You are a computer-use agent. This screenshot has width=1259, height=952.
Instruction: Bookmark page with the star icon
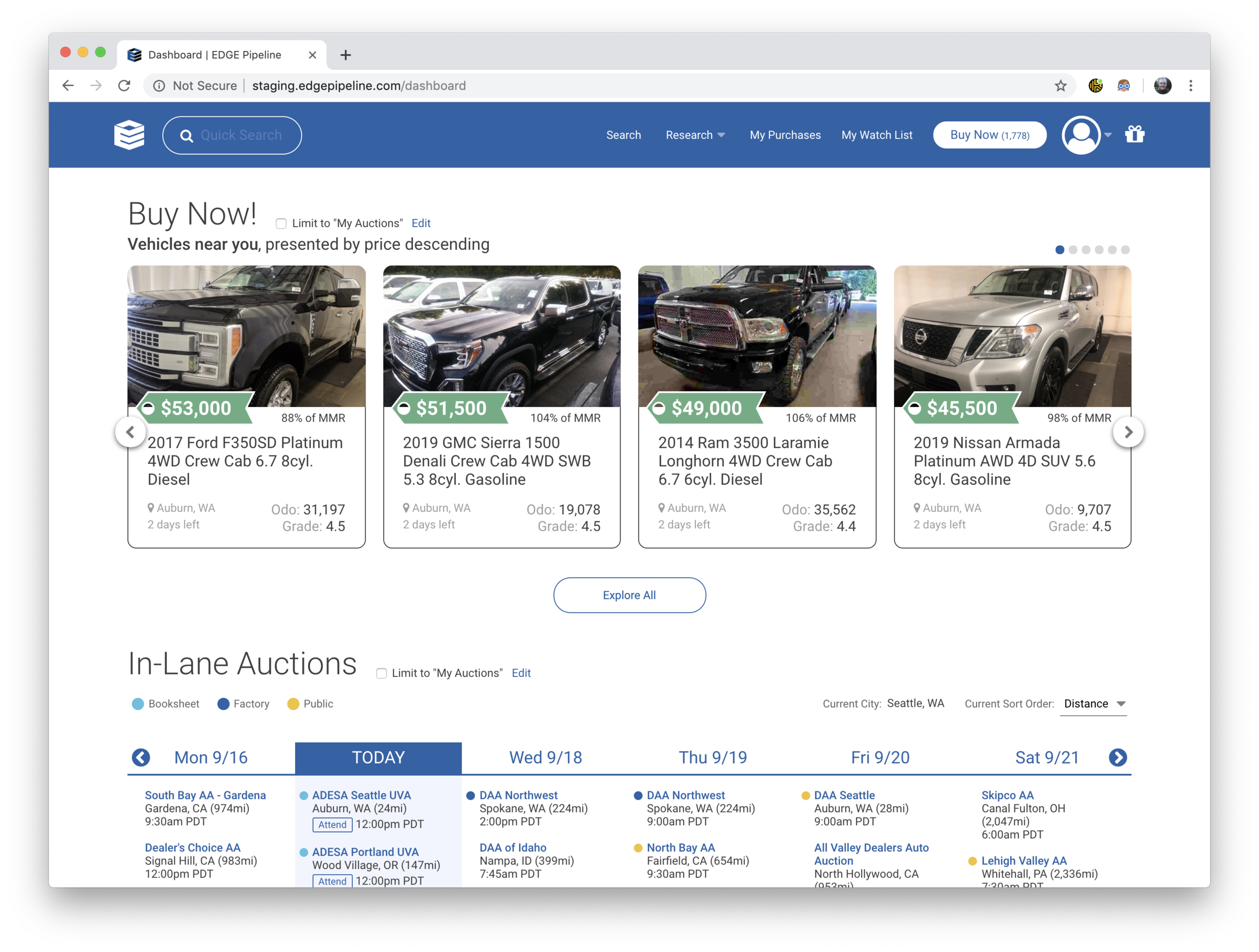1061,86
